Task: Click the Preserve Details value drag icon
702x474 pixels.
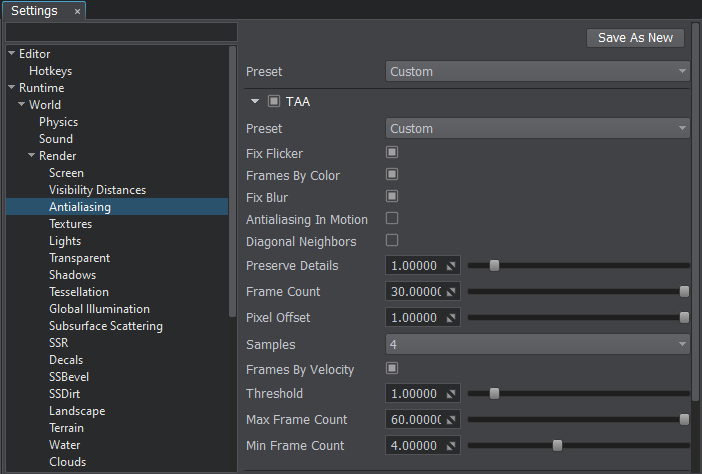Action: (x=451, y=266)
